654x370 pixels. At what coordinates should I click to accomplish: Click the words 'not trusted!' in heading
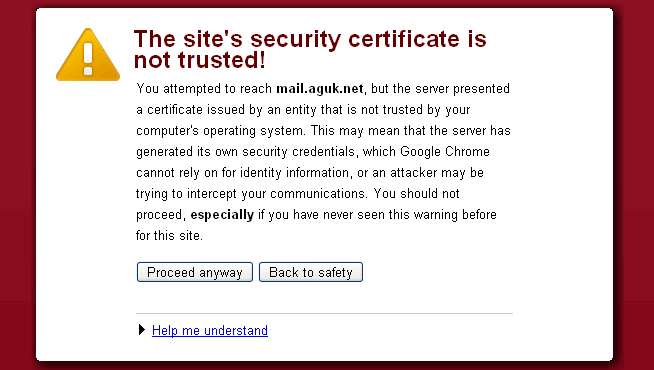[x=200, y=60]
